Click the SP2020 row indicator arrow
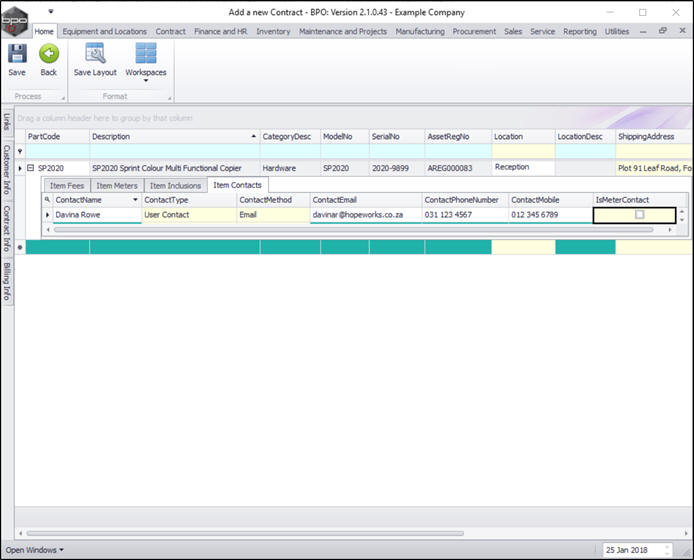 [20, 168]
